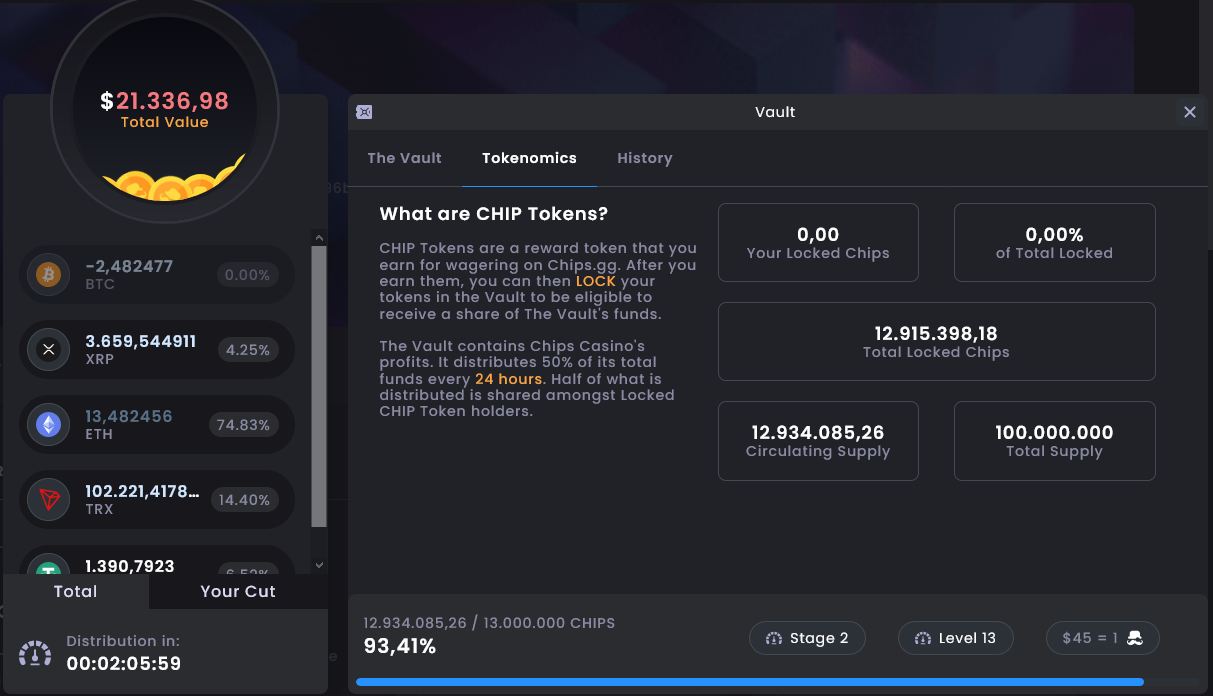The width and height of the screenshot is (1213, 696).
Task: Click the gauge icon in the Stage 2 pill
Action: pyautogui.click(x=773, y=638)
